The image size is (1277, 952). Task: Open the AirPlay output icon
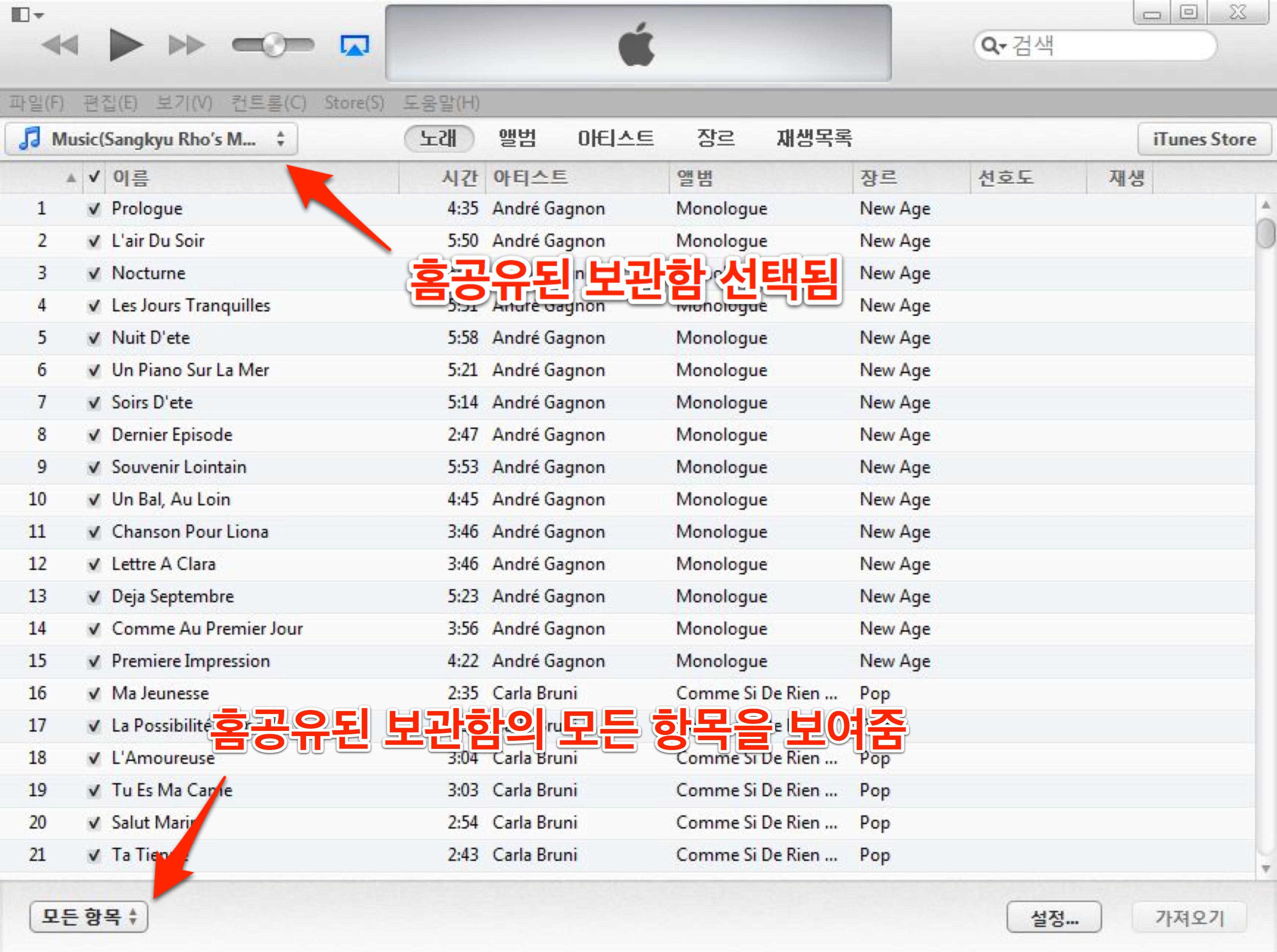coord(355,45)
